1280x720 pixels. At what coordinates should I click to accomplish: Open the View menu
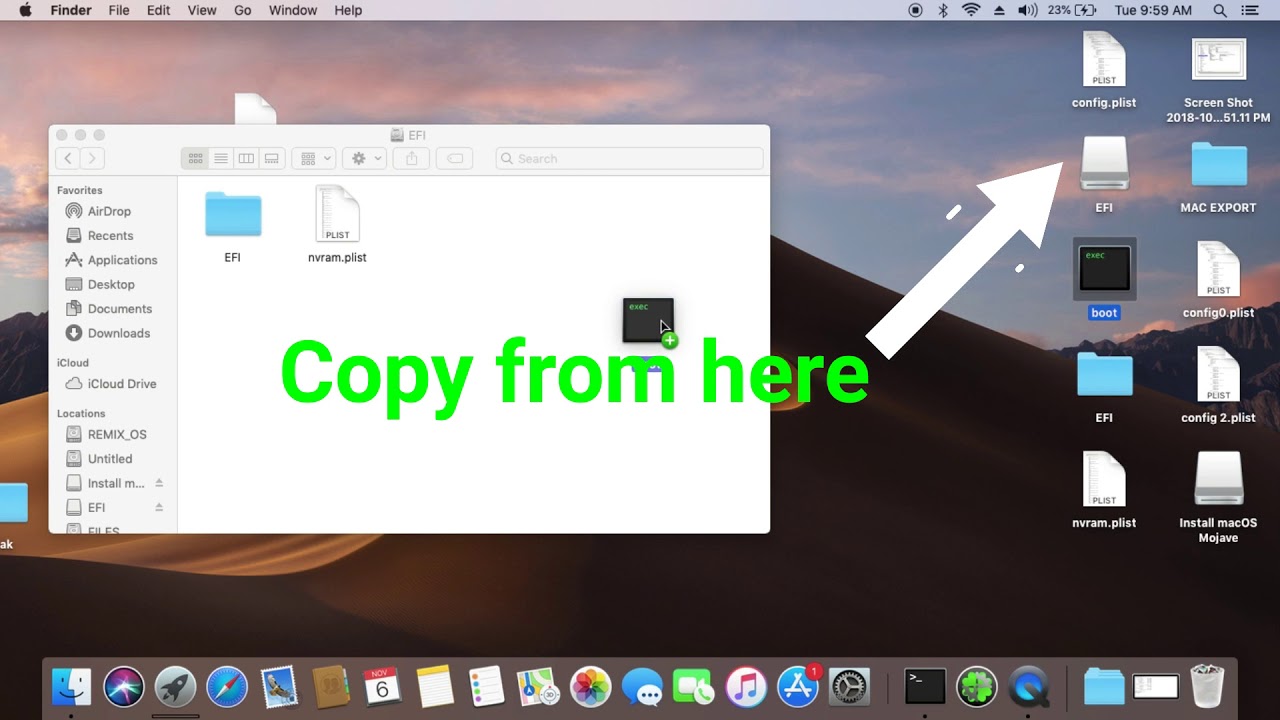(202, 10)
